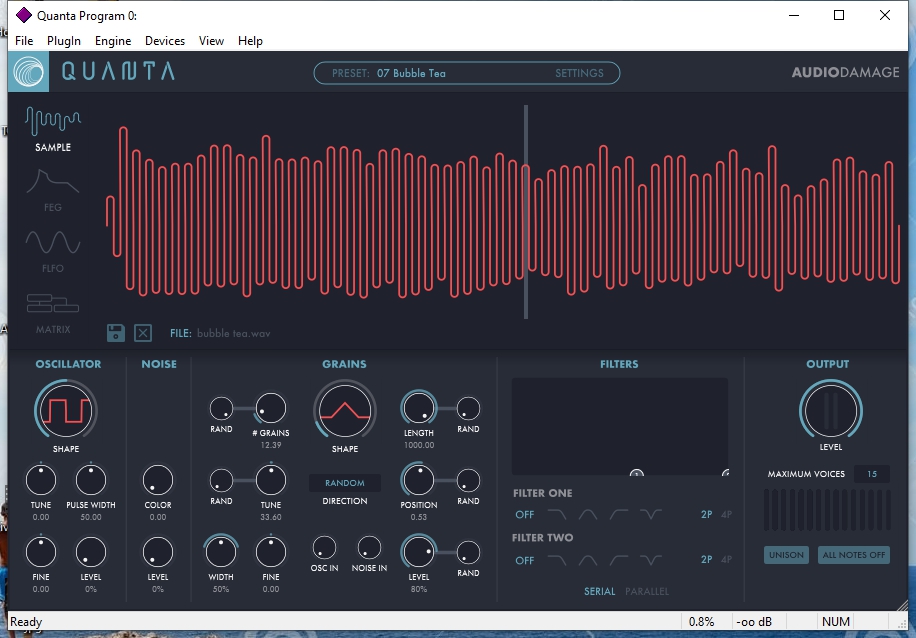Open the grain DIRECTION RANDOM selector

[x=345, y=483]
